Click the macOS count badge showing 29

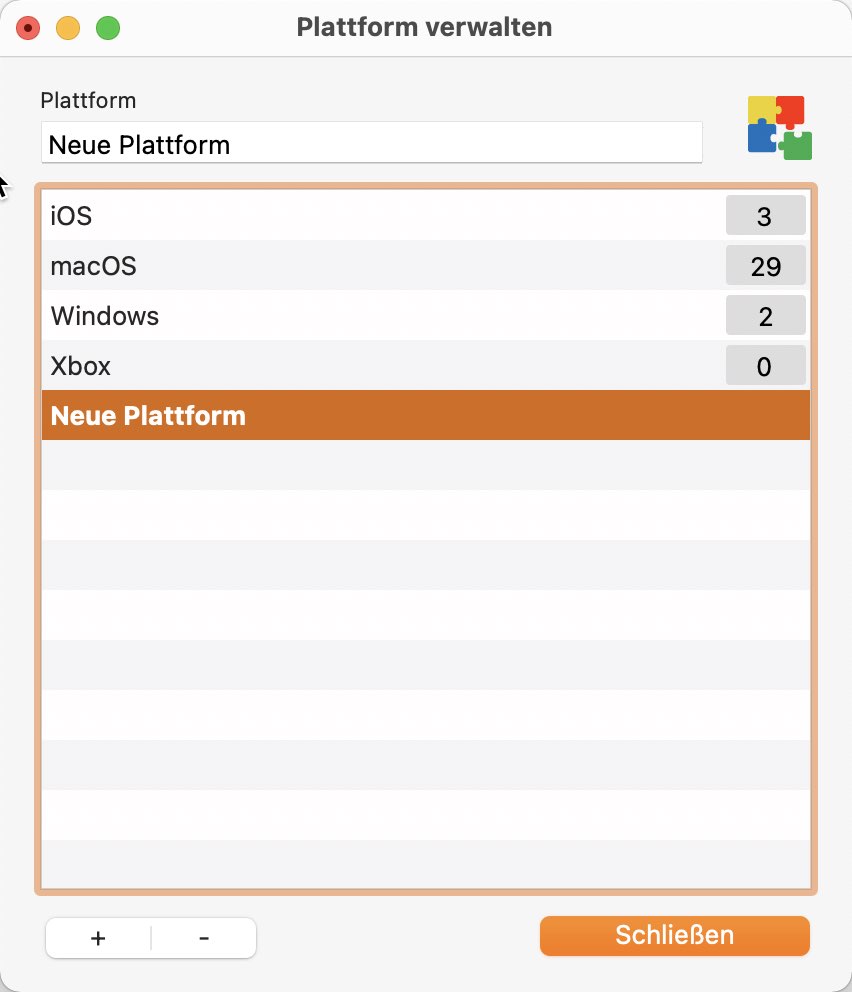(x=765, y=266)
